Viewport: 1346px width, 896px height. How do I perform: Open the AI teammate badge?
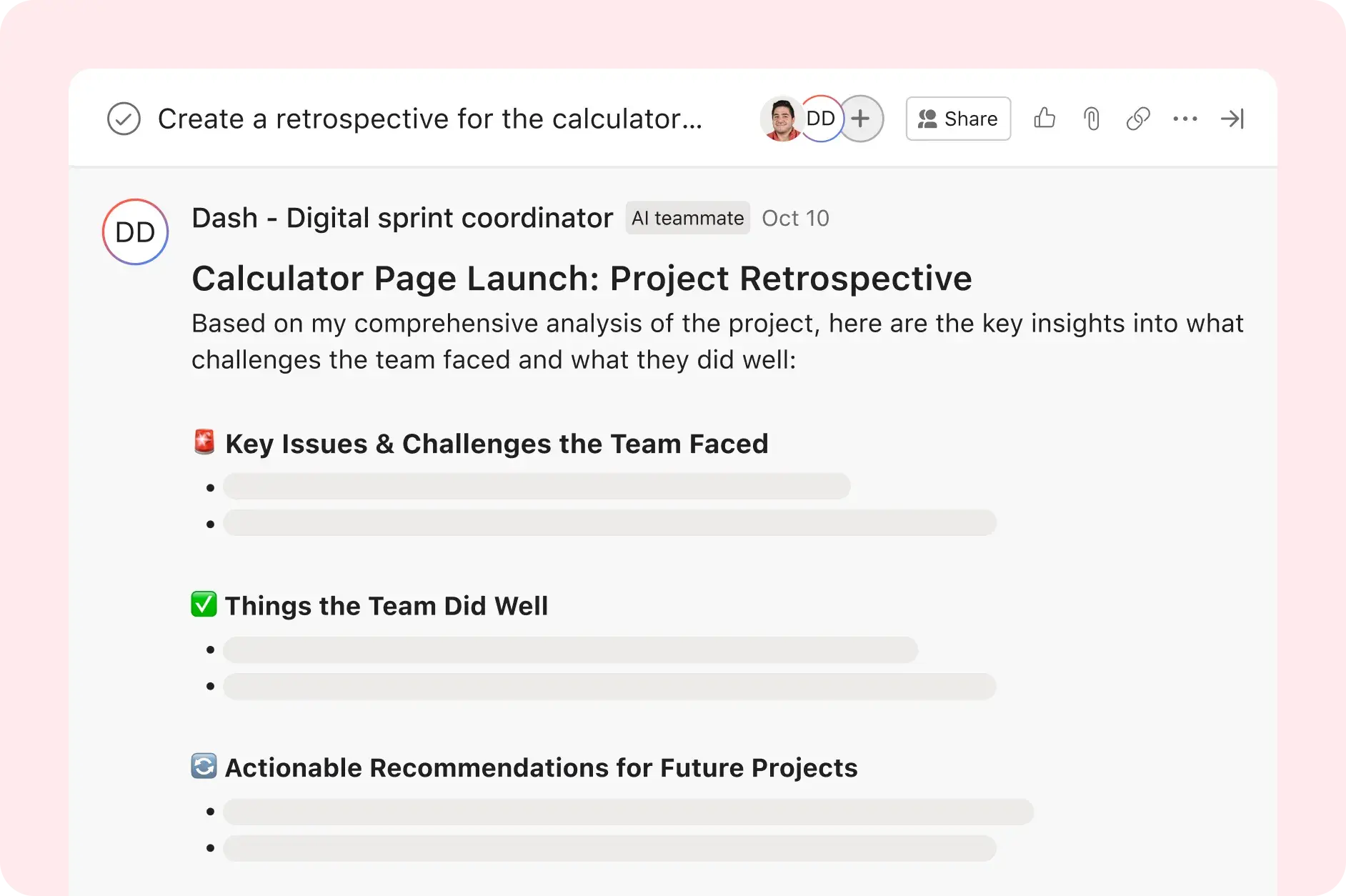[x=687, y=218]
